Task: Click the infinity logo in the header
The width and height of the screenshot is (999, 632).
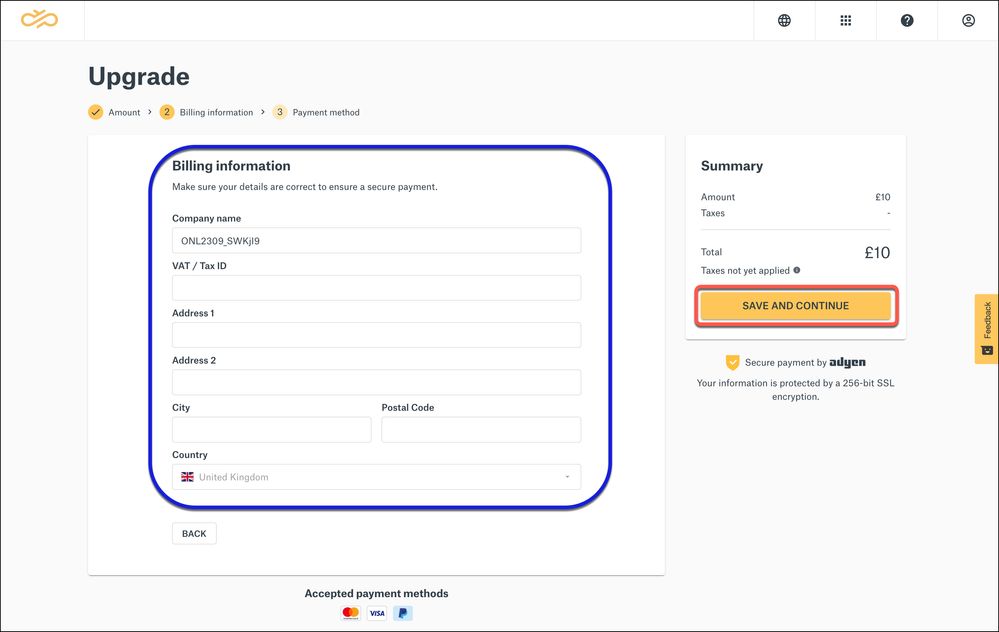Action: 40,20
